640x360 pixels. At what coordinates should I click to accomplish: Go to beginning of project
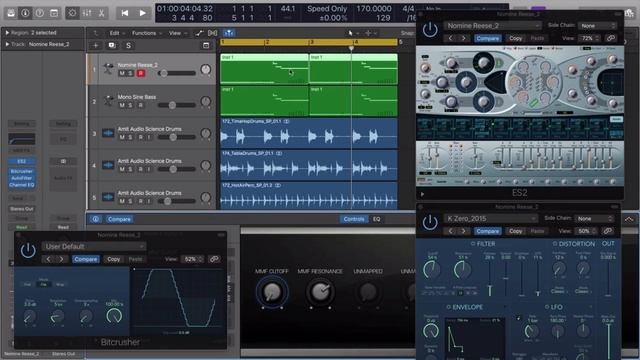(x=125, y=13)
